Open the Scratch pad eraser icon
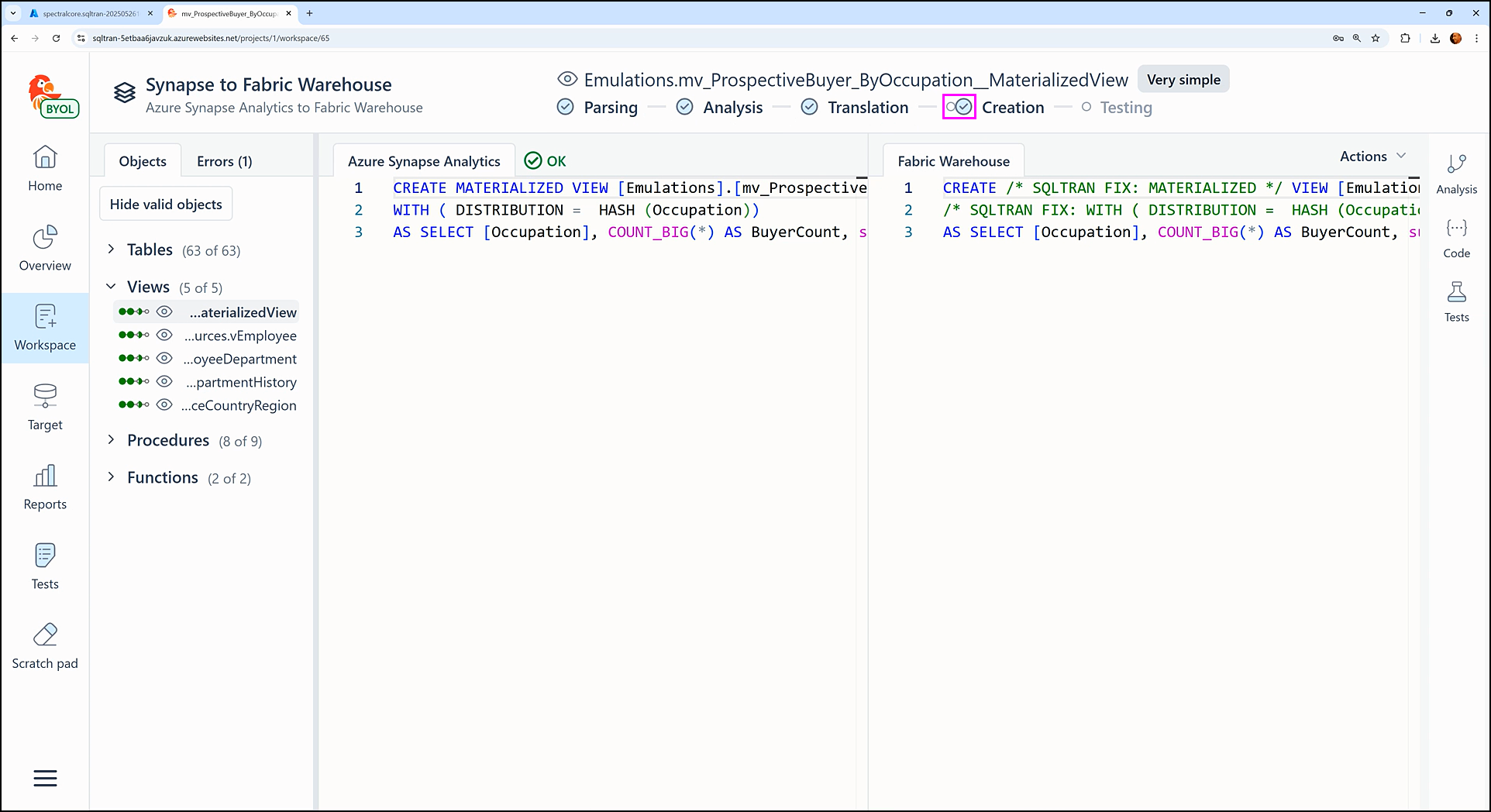Screen dimensions: 1491x812 [45, 635]
